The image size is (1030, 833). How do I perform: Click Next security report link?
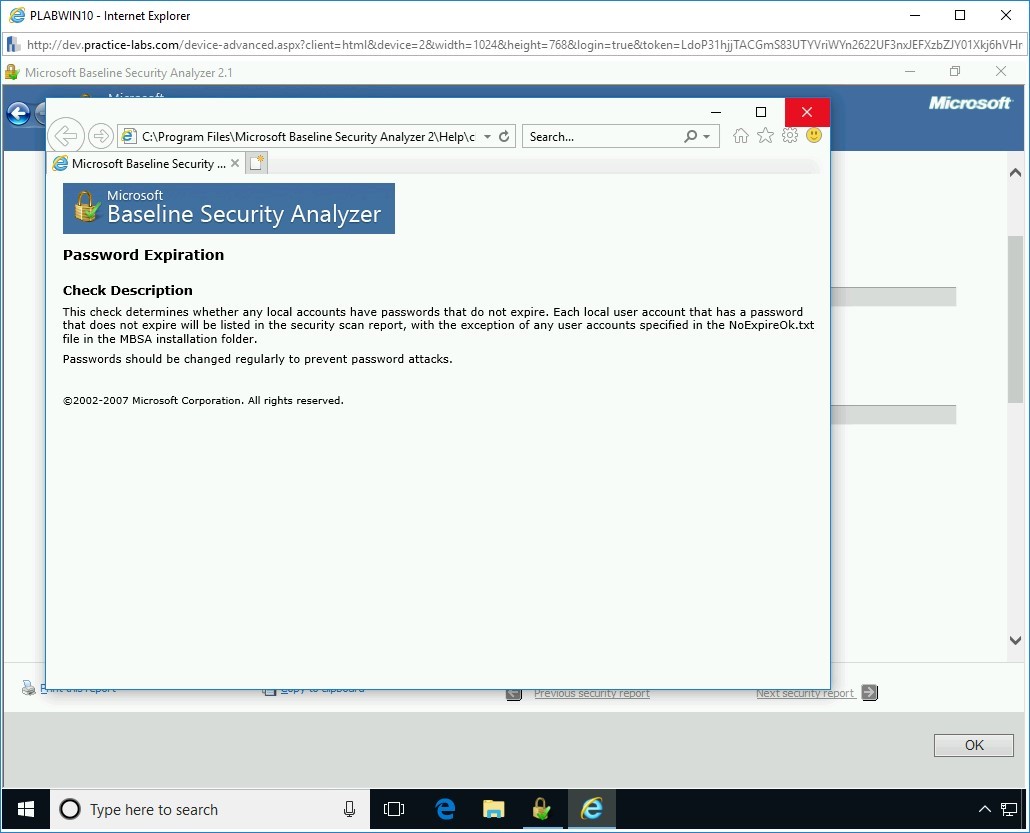(x=805, y=693)
